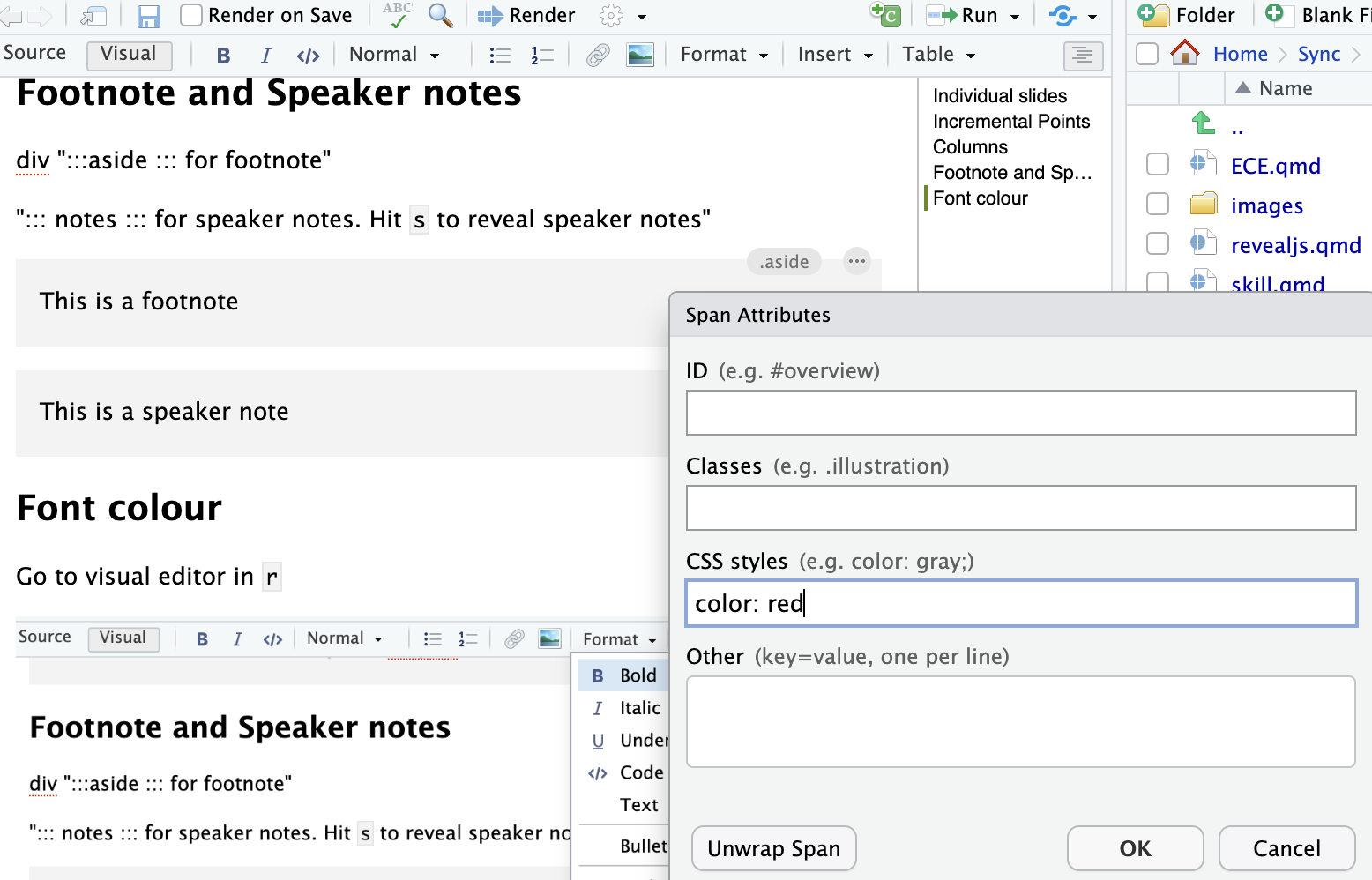Viewport: 1372px width, 880px height.
Task: Click the insert code chunk icon
Action: click(885, 15)
